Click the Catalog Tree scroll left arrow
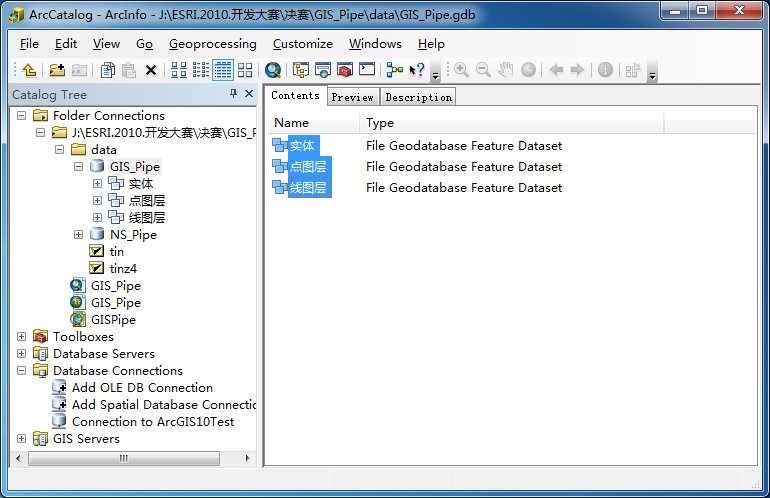The height and width of the screenshot is (498, 770). [x=19, y=458]
